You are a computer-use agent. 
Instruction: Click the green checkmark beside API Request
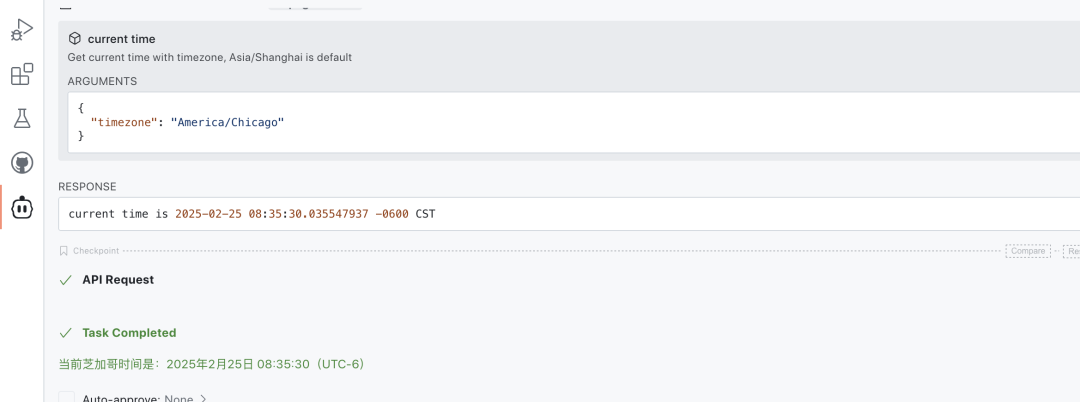(66, 280)
